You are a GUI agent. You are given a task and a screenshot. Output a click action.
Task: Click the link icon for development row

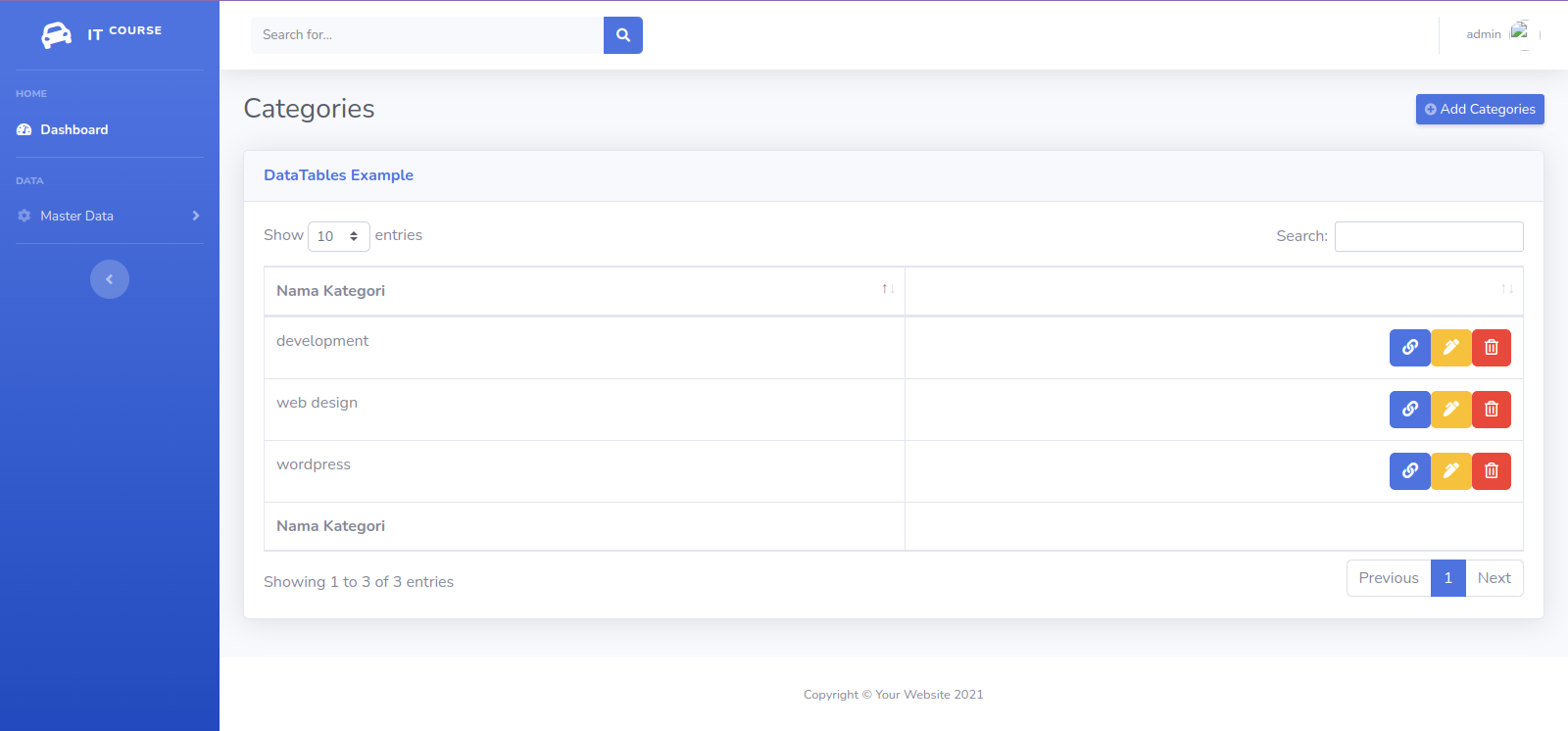click(x=1409, y=348)
